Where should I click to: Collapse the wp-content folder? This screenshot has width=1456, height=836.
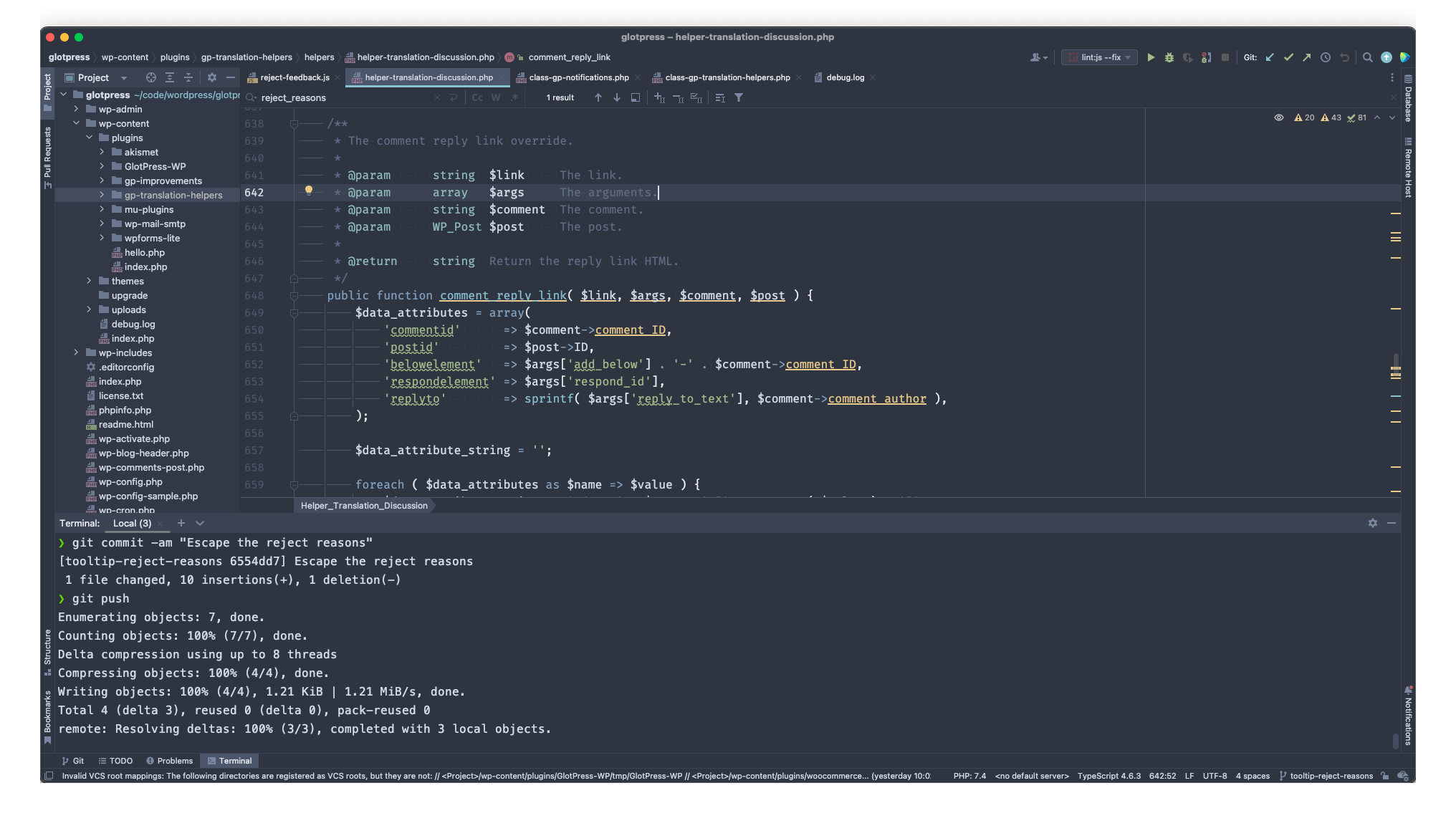pos(76,123)
